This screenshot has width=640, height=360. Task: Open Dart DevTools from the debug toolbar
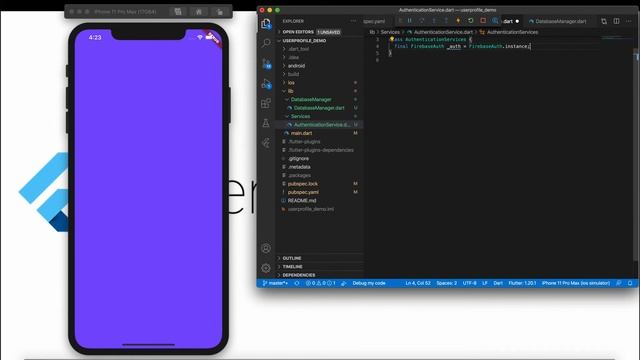click(495, 21)
